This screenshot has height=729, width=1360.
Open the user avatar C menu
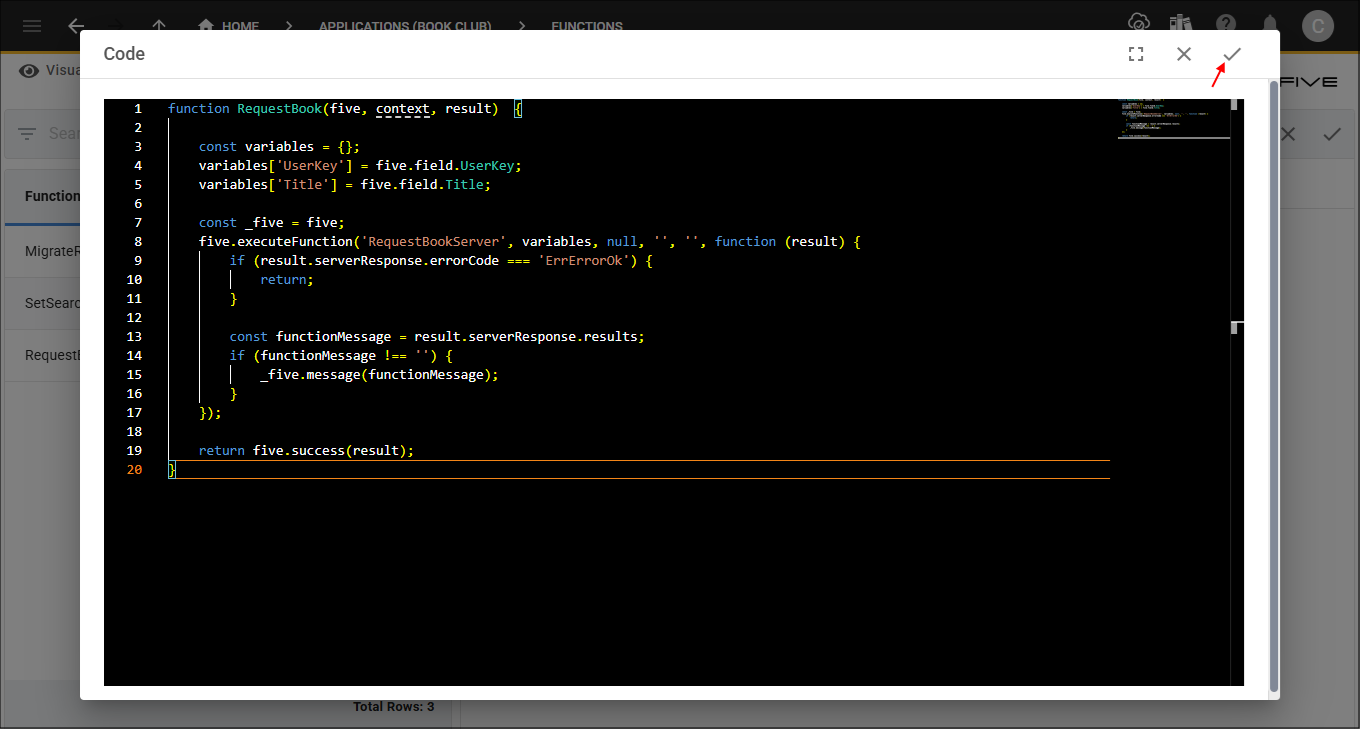point(1318,25)
